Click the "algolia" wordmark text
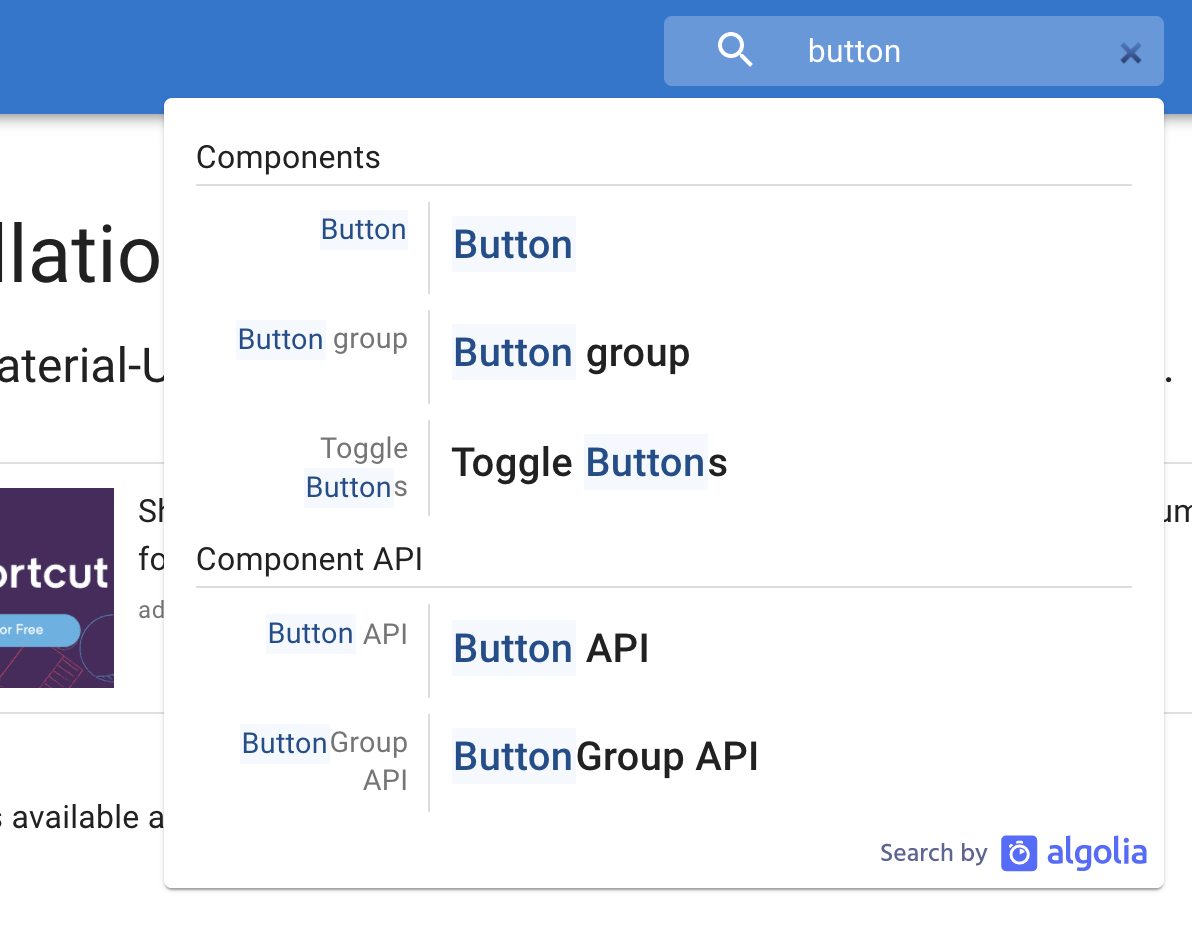 pyautogui.click(x=1096, y=853)
